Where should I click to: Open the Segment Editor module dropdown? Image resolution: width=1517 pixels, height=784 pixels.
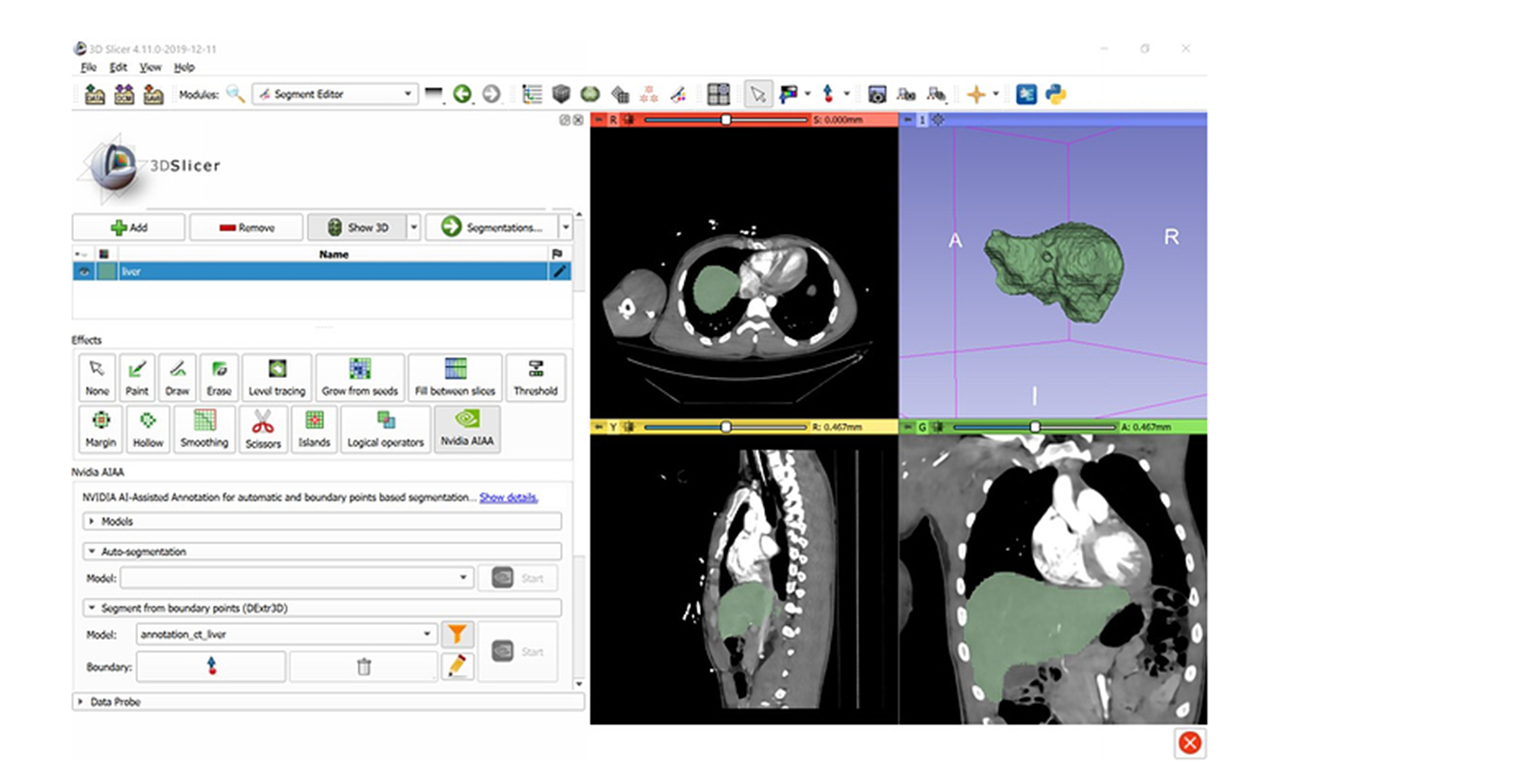pos(334,94)
